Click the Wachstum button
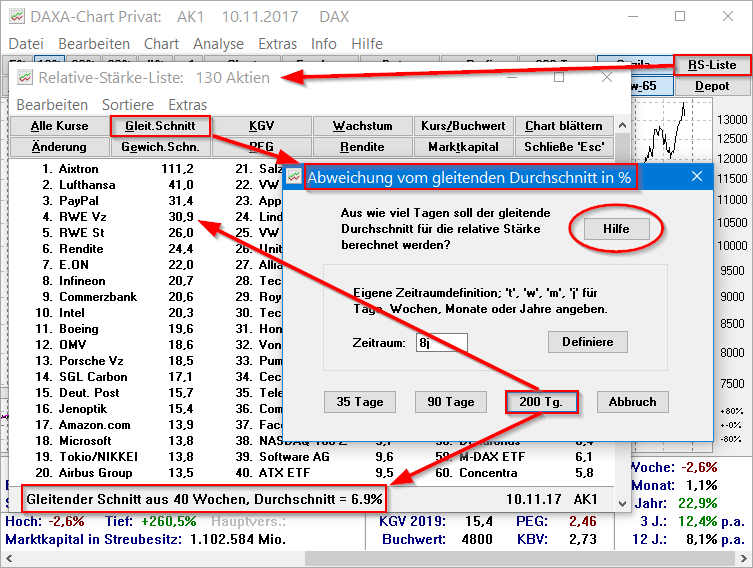 (362, 126)
